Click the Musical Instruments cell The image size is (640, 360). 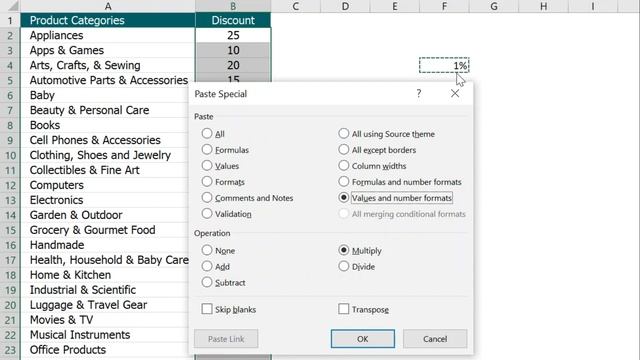[105, 335]
